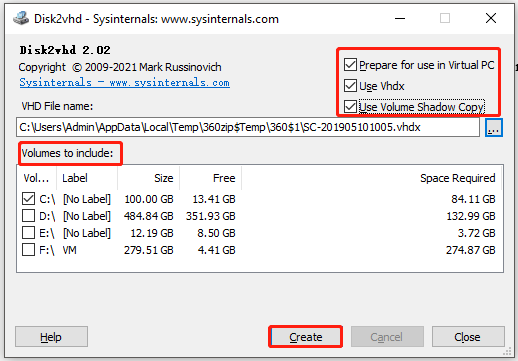This screenshot has height=361, width=518.
Task: Sort by the Label column header
Action: pos(87,178)
